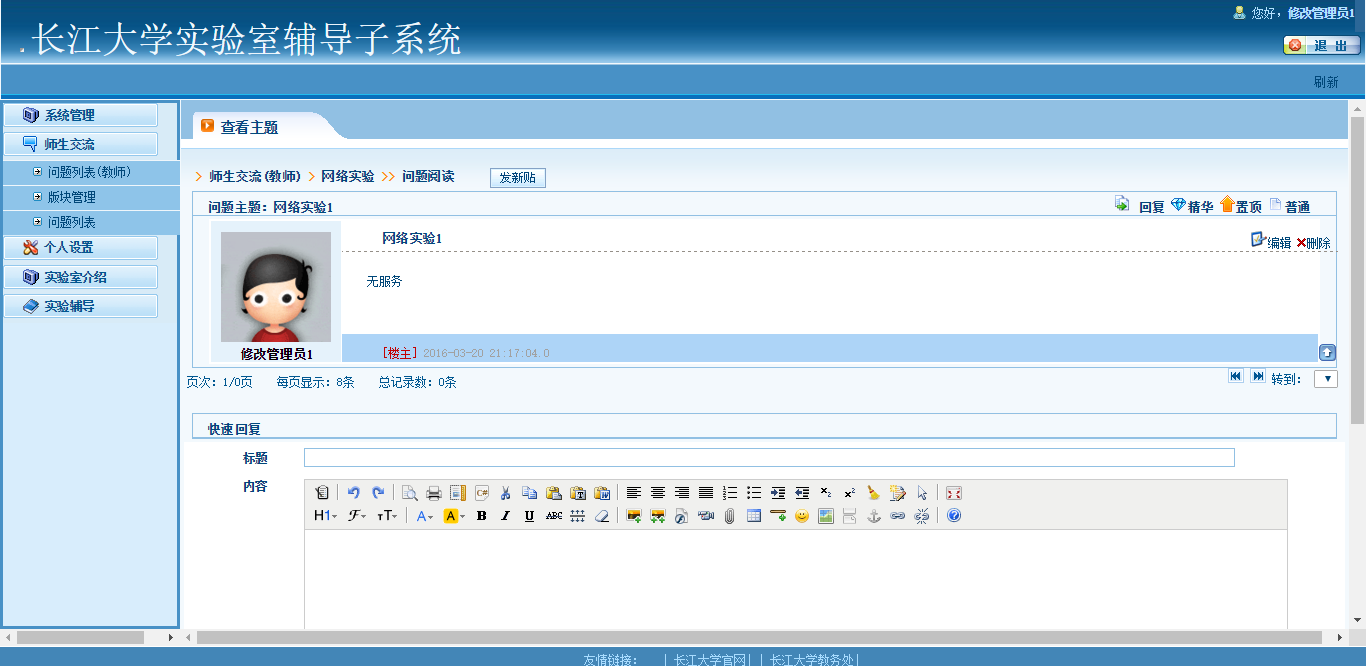Justify text fully in editor
The image size is (1366, 671).
[706, 493]
